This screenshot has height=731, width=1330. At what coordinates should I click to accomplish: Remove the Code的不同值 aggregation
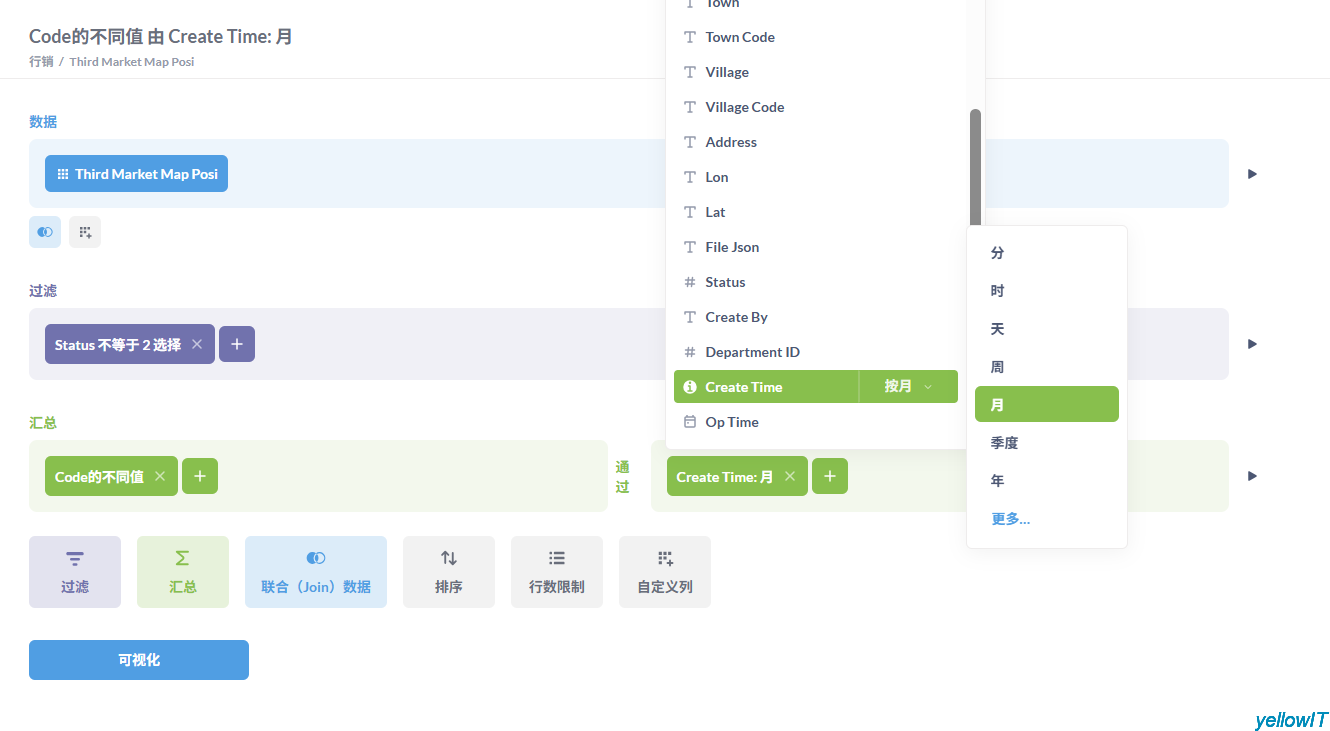(160, 476)
